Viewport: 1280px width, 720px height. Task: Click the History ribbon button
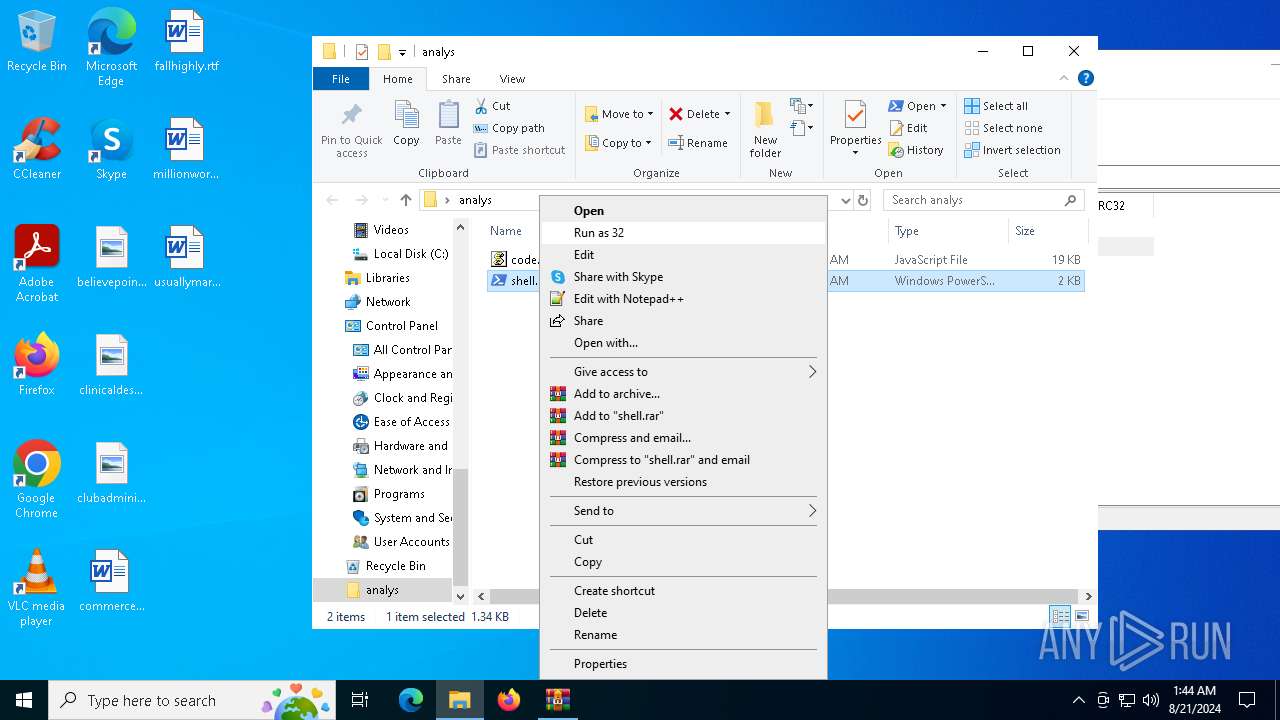click(915, 150)
